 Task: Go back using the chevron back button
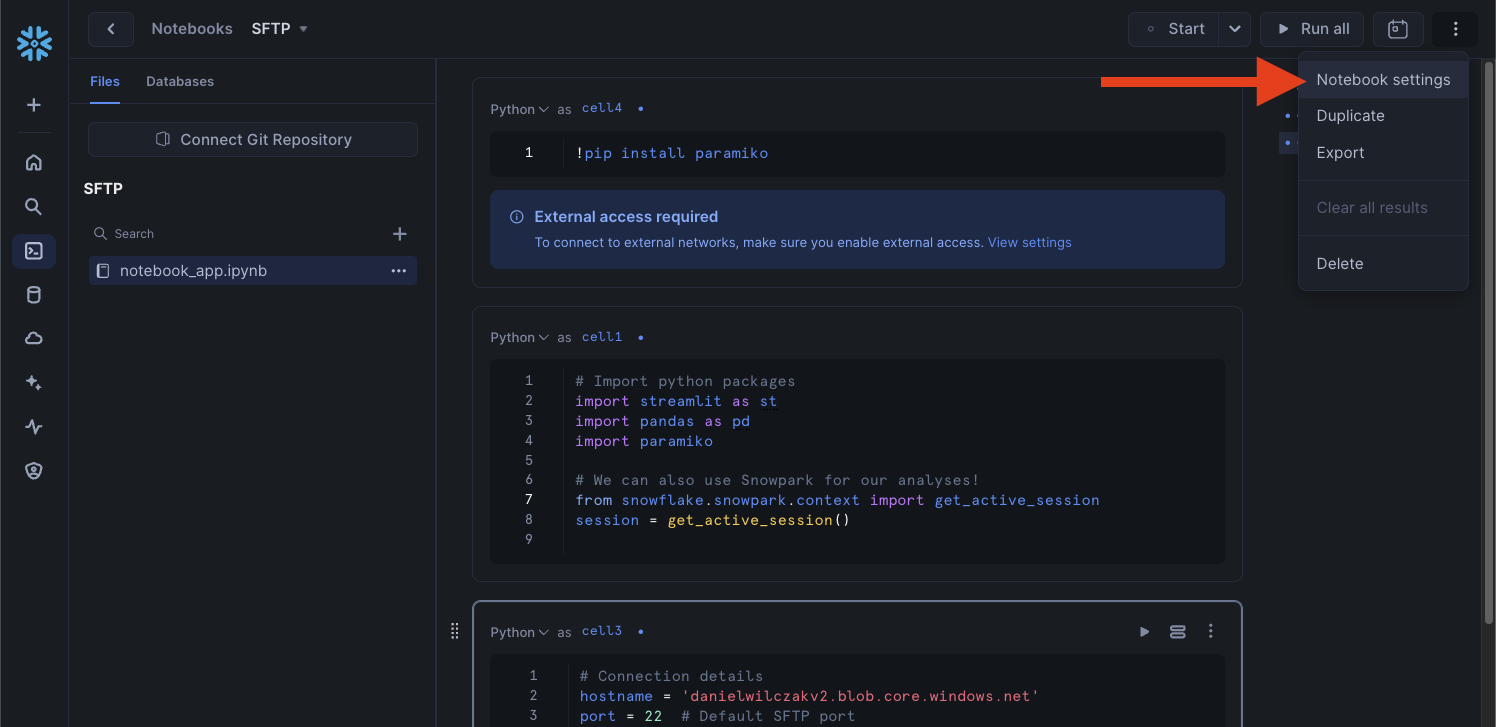pyautogui.click(x=111, y=29)
